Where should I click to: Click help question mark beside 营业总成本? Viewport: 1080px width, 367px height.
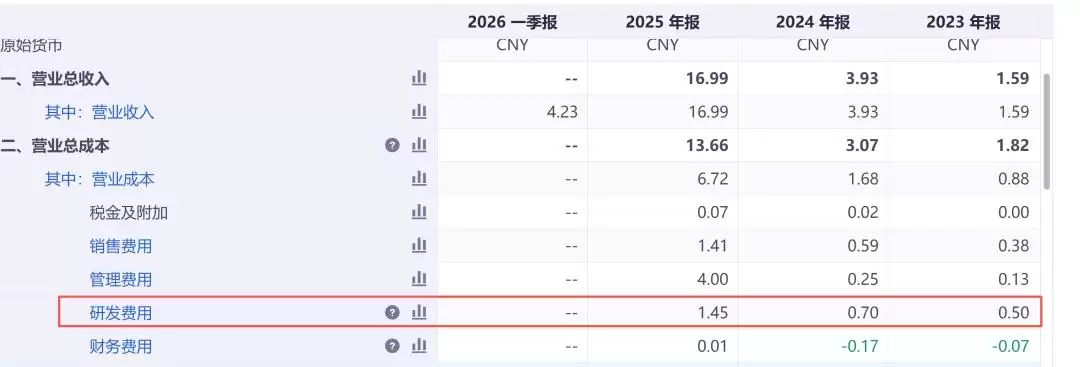coord(392,145)
